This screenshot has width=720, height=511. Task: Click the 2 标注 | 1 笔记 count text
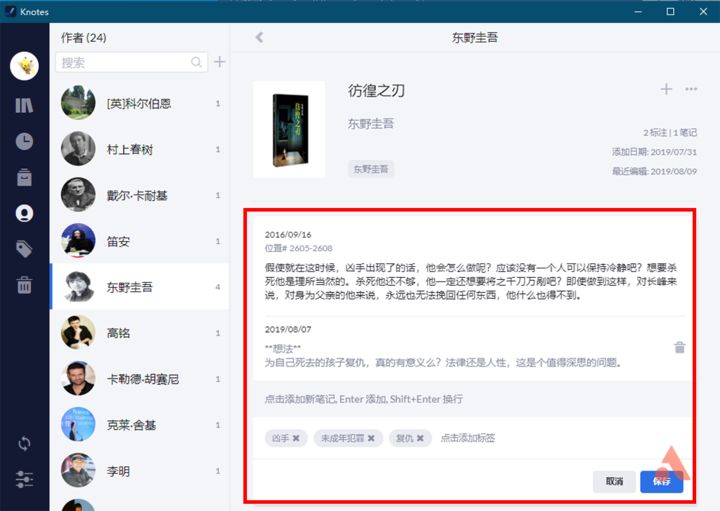point(670,133)
